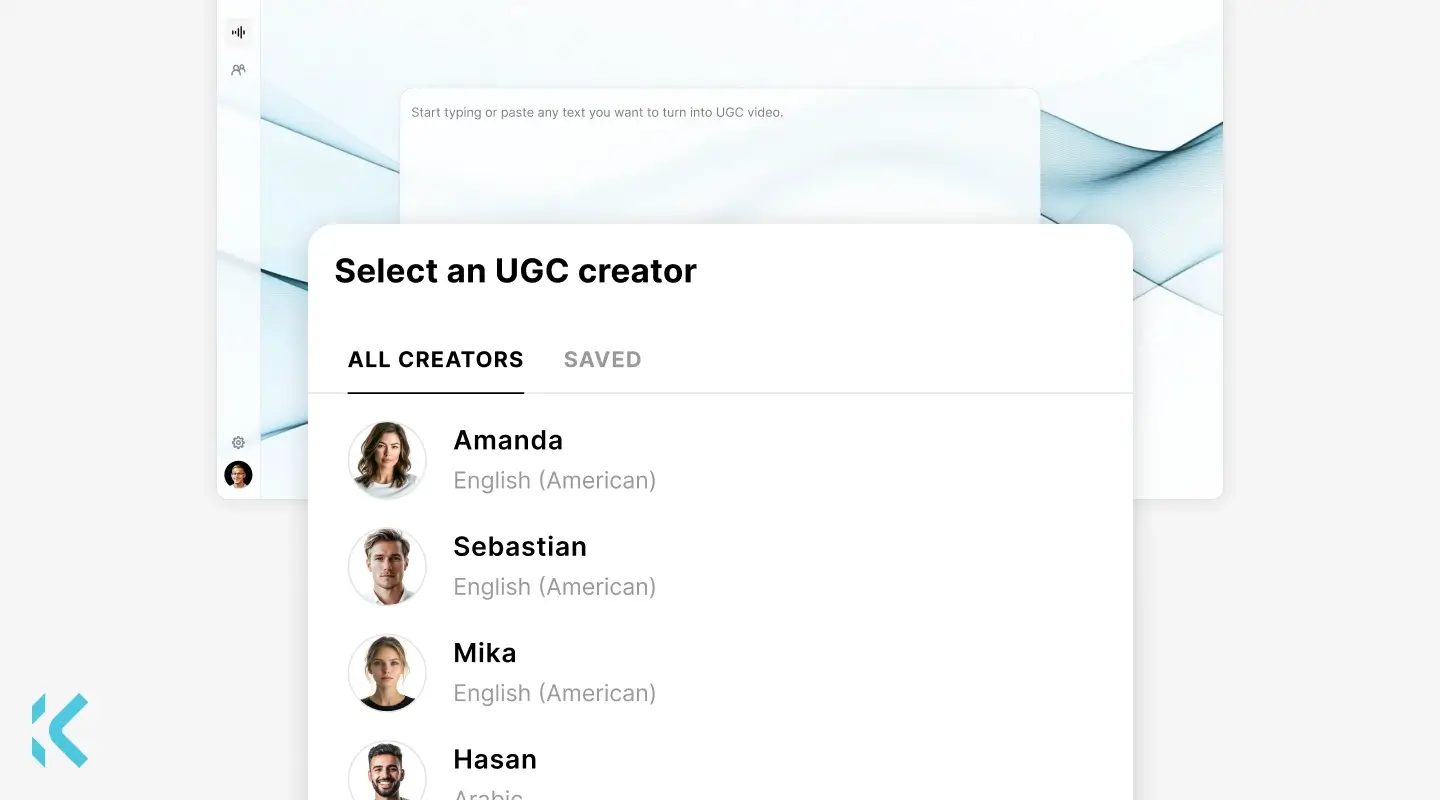Click the blue K logo
This screenshot has width=1440, height=800.
click(60, 730)
